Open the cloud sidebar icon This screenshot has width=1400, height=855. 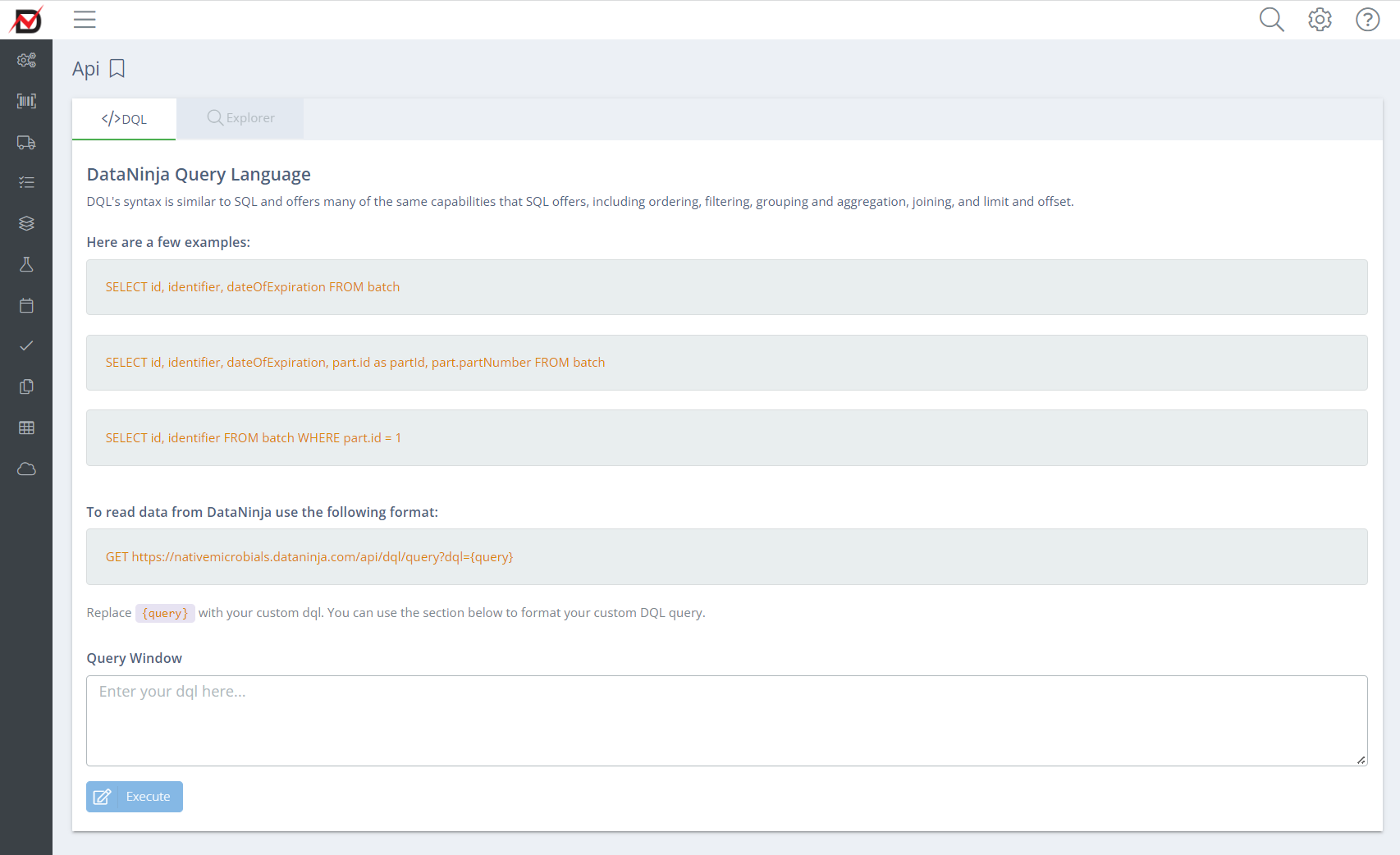pos(26,469)
